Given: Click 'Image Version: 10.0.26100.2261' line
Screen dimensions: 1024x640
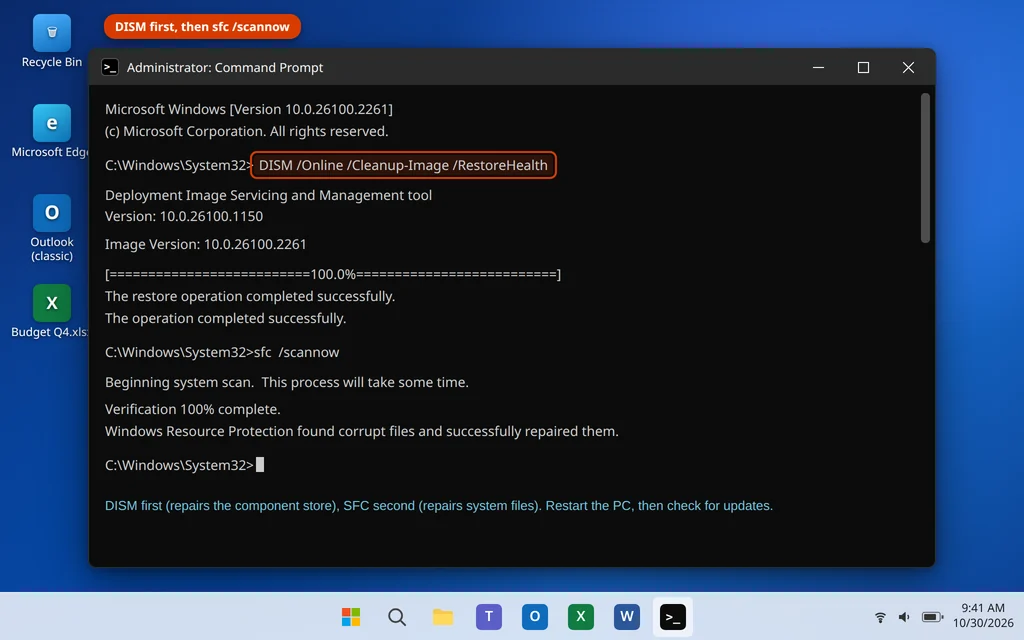Looking at the screenshot, I should [206, 244].
